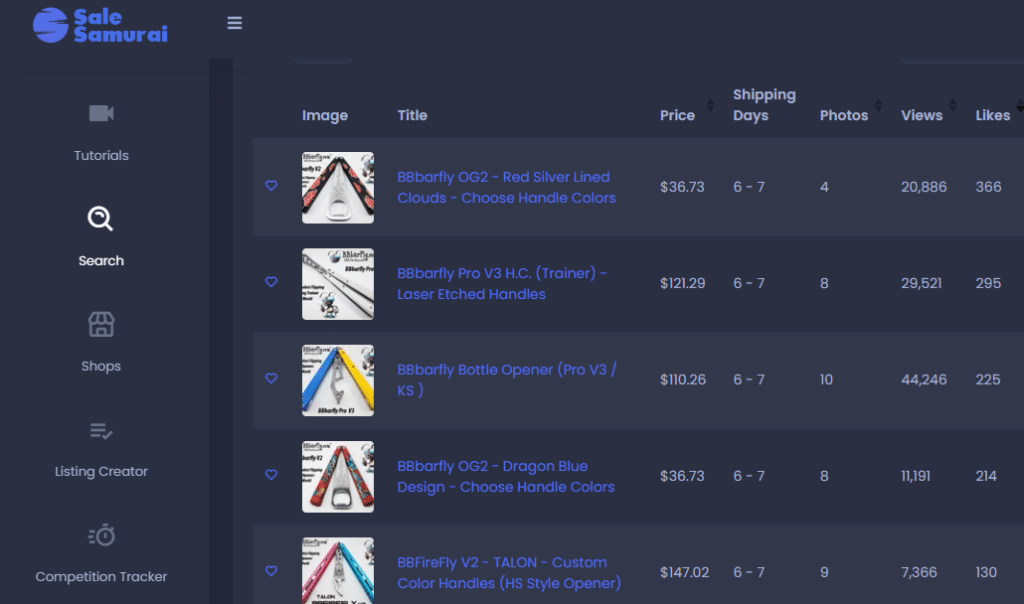Click the 29,521 views value

pos(921,283)
